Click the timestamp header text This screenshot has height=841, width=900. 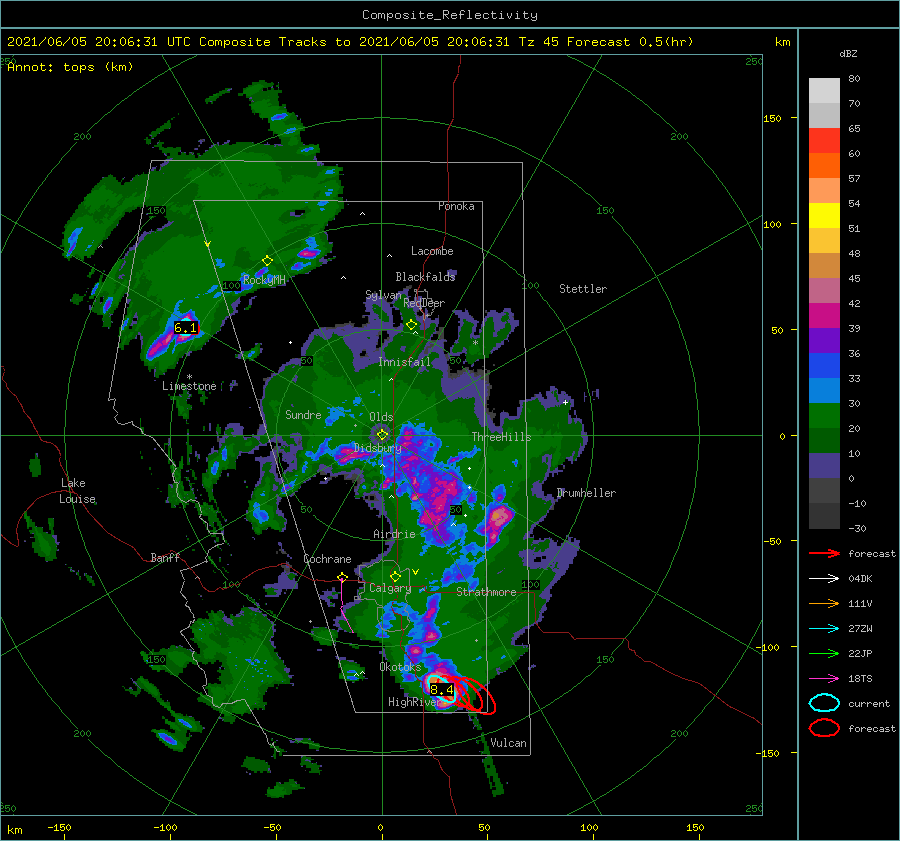(x=350, y=42)
